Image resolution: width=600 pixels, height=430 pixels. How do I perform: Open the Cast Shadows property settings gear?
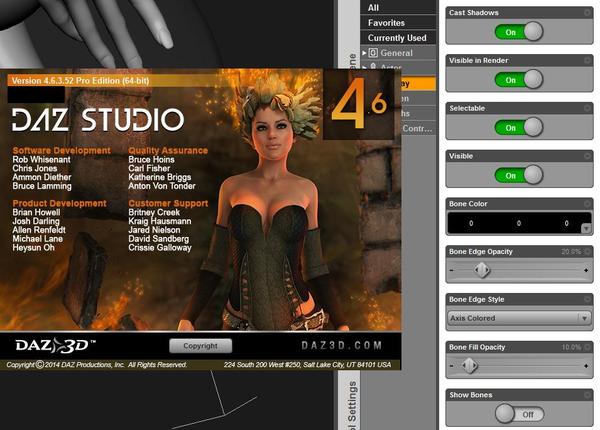587,13
